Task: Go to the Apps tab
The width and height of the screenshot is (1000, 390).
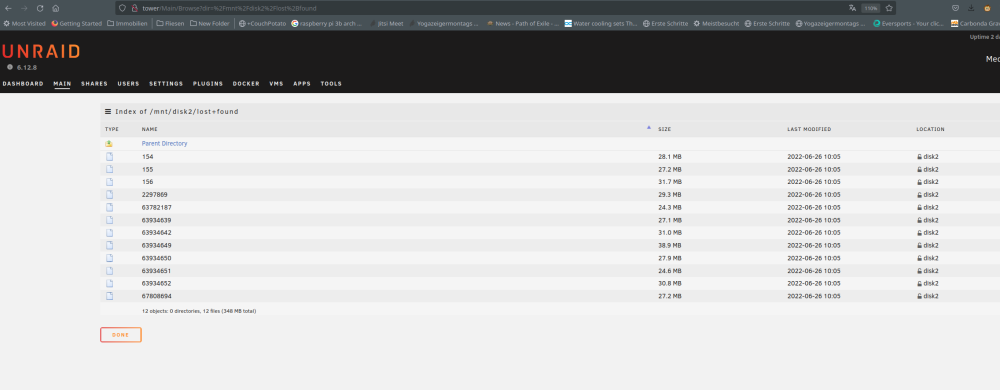Action: click(x=302, y=83)
